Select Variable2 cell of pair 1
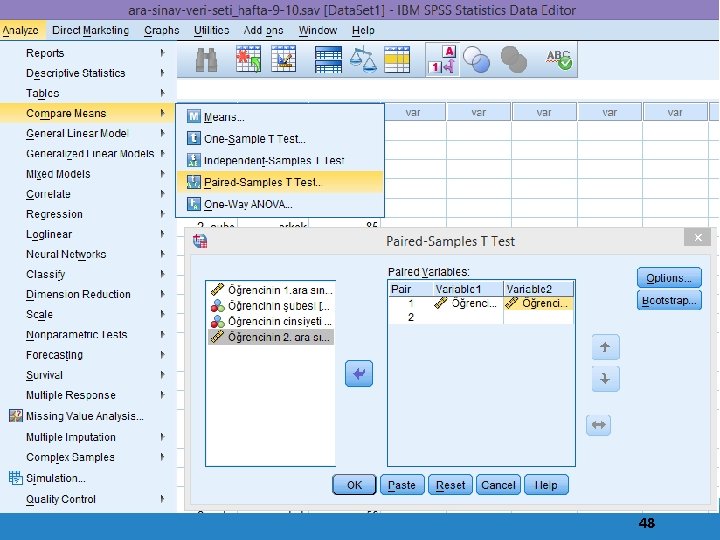This screenshot has height=540, width=720. 538,303
